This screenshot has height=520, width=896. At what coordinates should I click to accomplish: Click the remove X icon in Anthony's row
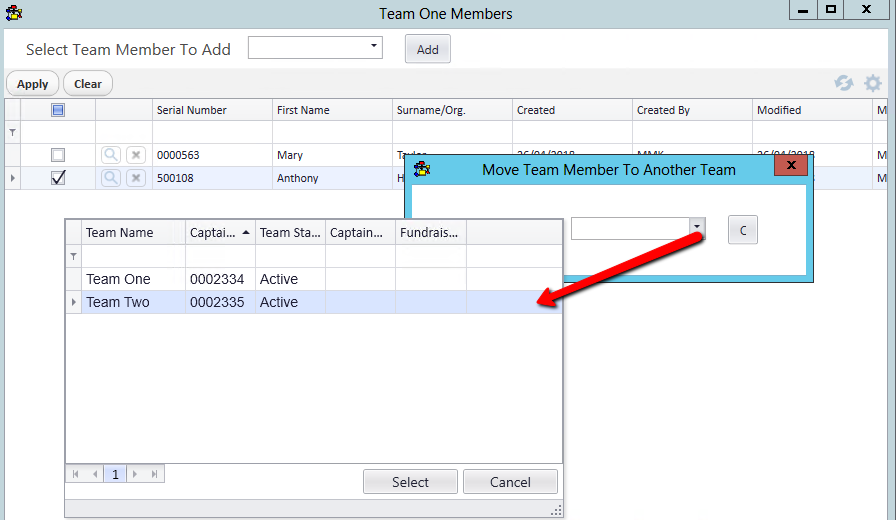136,178
